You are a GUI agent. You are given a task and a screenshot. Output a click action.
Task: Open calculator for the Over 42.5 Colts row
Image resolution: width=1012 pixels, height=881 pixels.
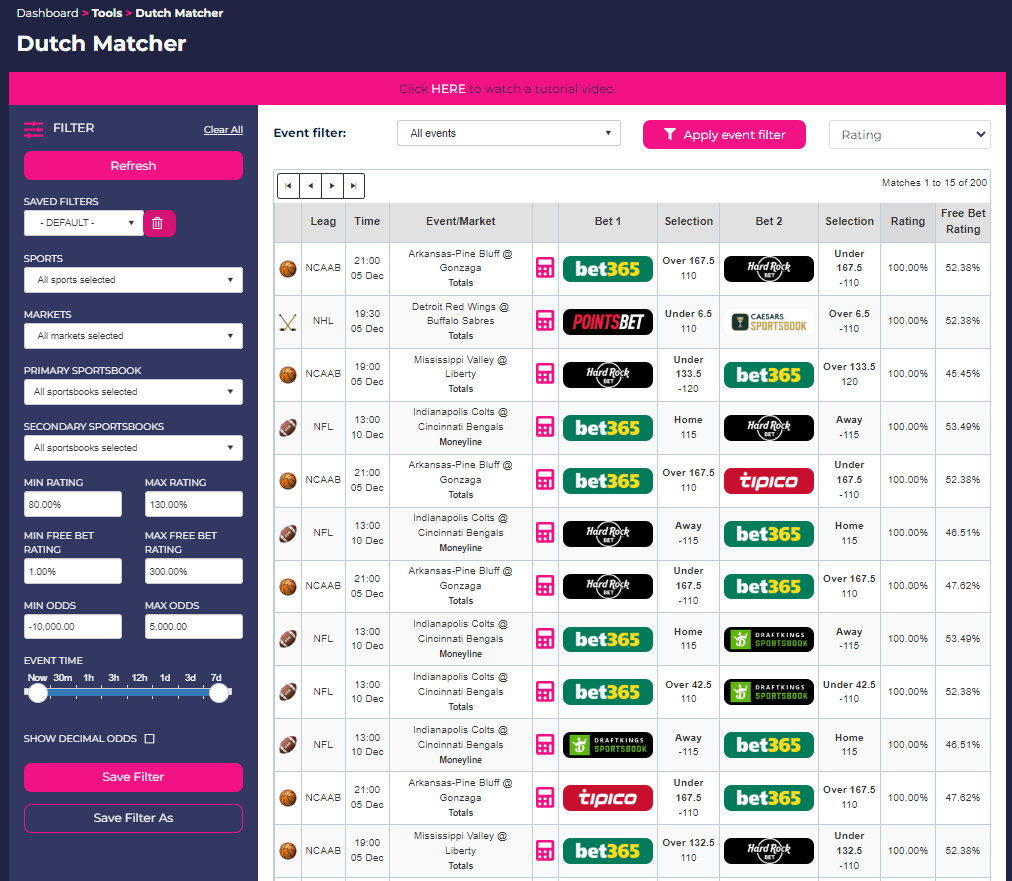[x=545, y=691]
